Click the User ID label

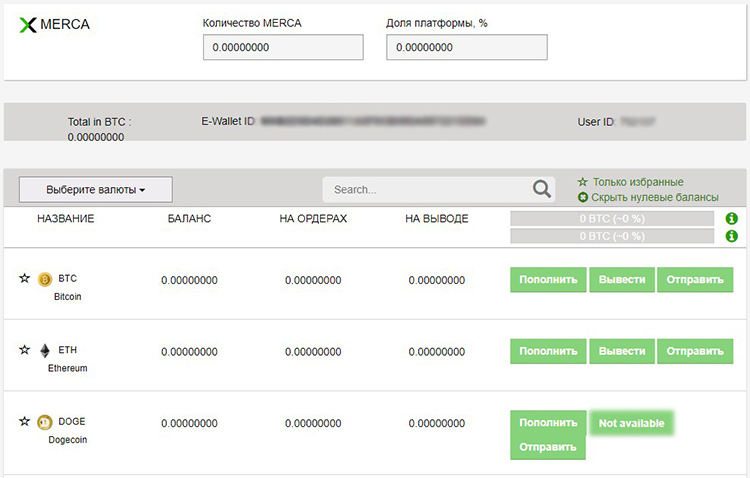(x=596, y=122)
